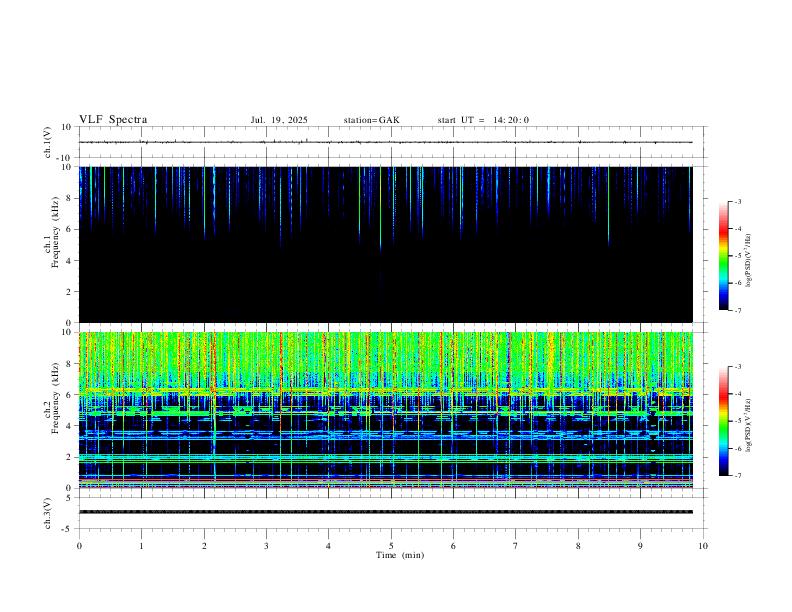This screenshot has height=612, width=792.
Task: Click the ch.2 colorbar log(PSD) label
Action: click(x=749, y=425)
